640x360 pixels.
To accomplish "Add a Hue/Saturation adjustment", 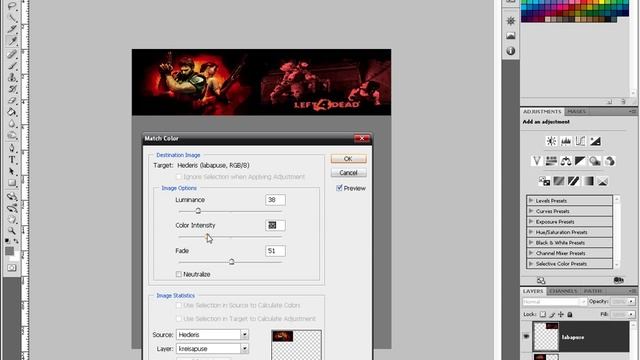I will [551, 161].
